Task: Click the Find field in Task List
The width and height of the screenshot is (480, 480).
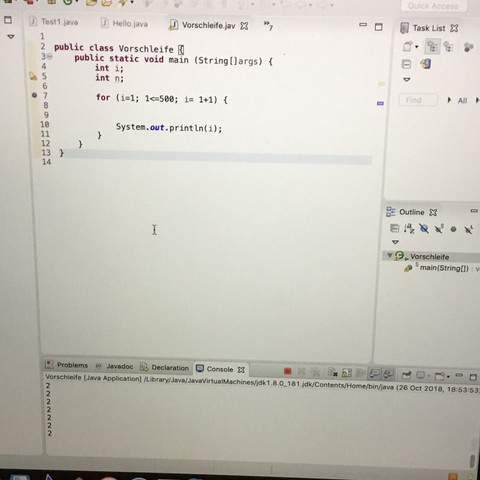Action: (x=418, y=100)
